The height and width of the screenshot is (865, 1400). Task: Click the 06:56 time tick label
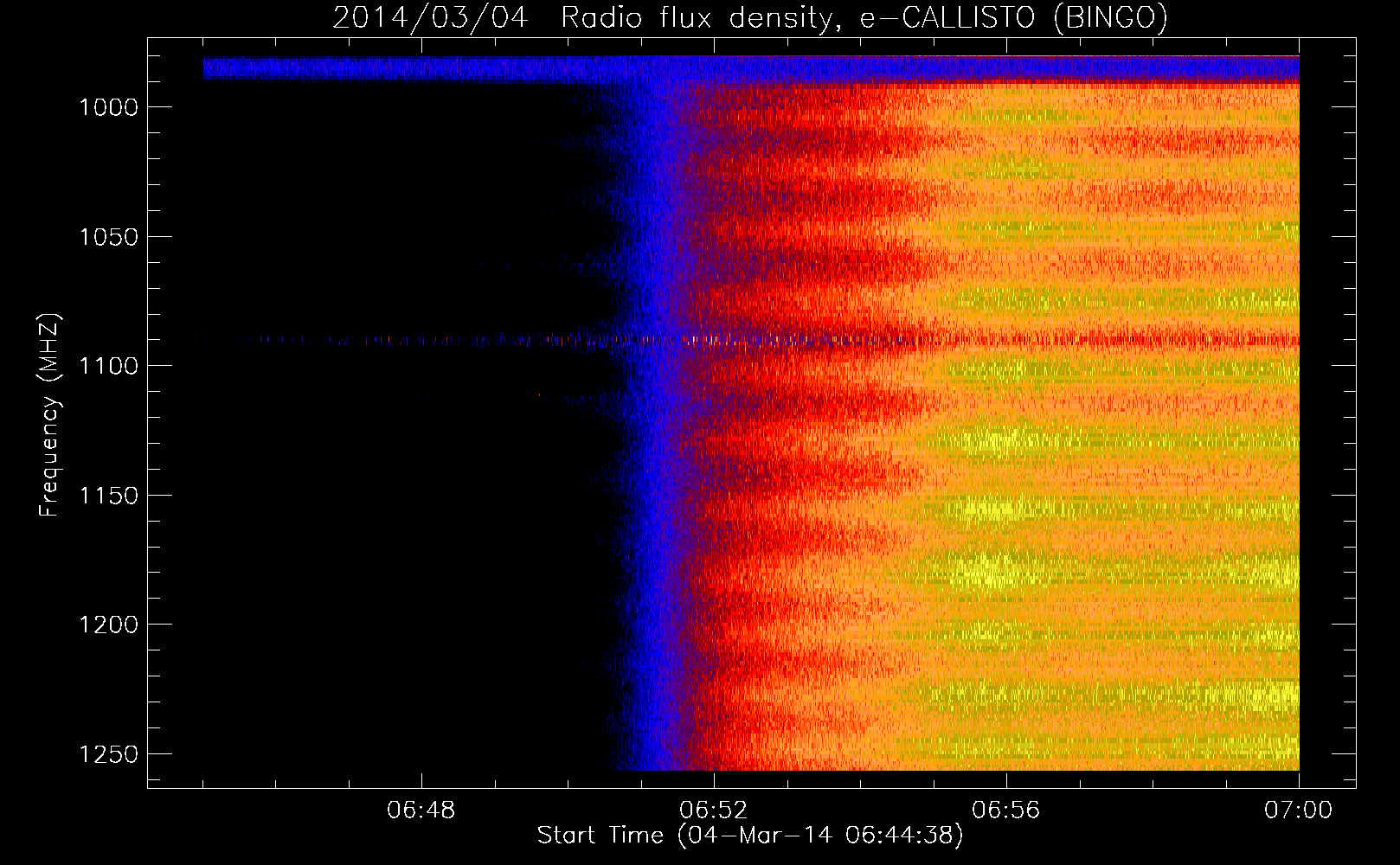pyautogui.click(x=1006, y=811)
